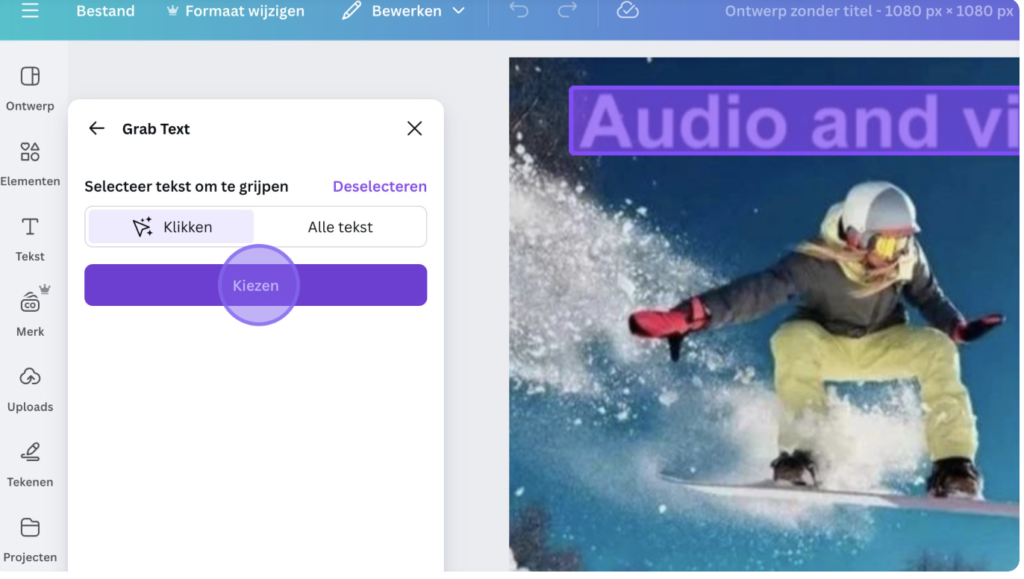
Task: Redo the last action
Action: point(568,10)
